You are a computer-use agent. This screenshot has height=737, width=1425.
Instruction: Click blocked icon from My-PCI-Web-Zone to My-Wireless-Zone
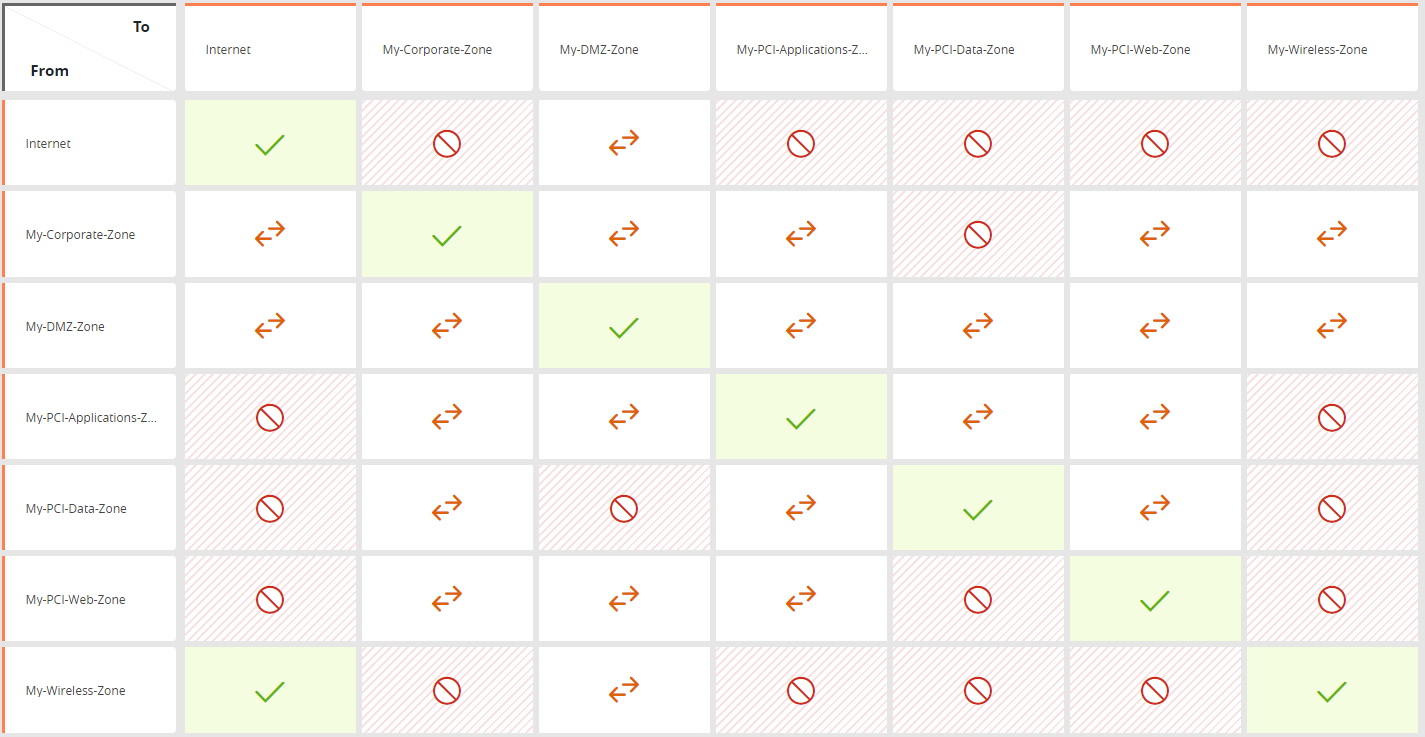click(1331, 600)
